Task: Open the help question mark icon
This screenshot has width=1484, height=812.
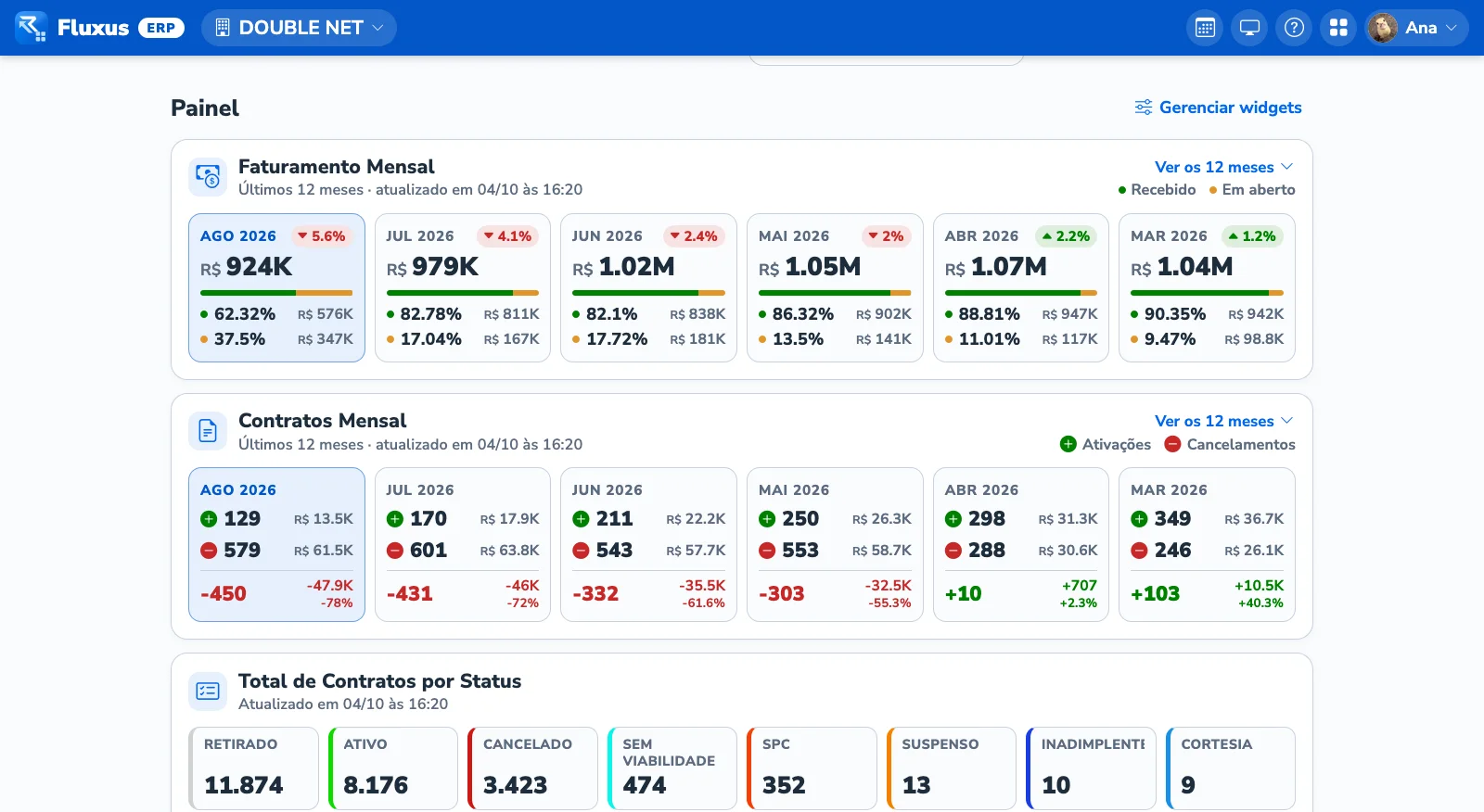Action: pyautogui.click(x=1294, y=28)
